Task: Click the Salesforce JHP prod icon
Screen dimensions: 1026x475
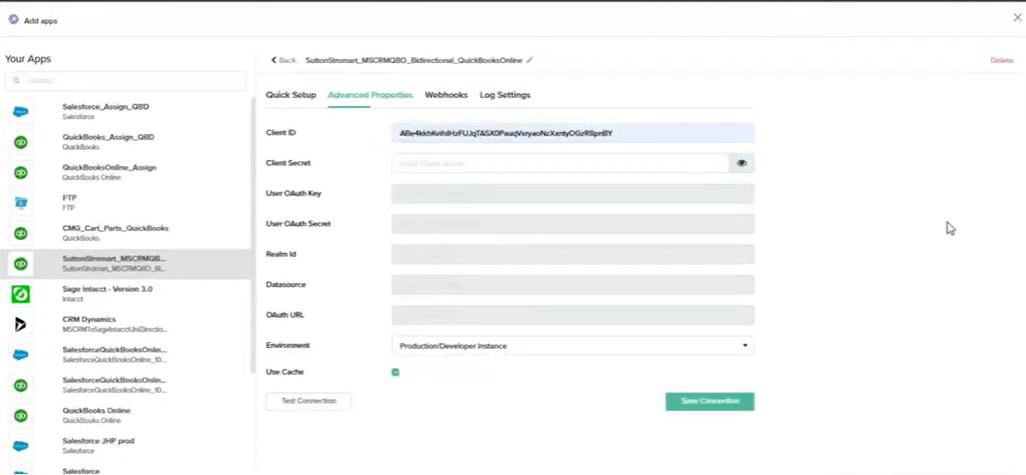Action: tap(20, 446)
